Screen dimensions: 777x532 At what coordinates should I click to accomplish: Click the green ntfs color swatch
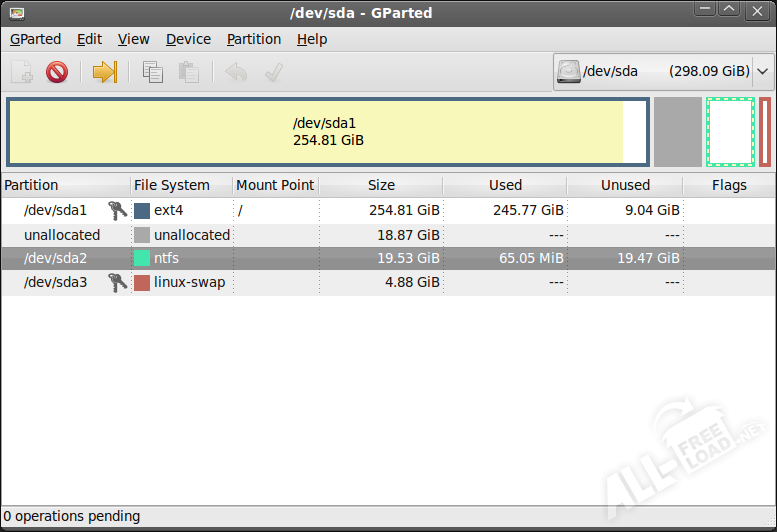pos(142,258)
